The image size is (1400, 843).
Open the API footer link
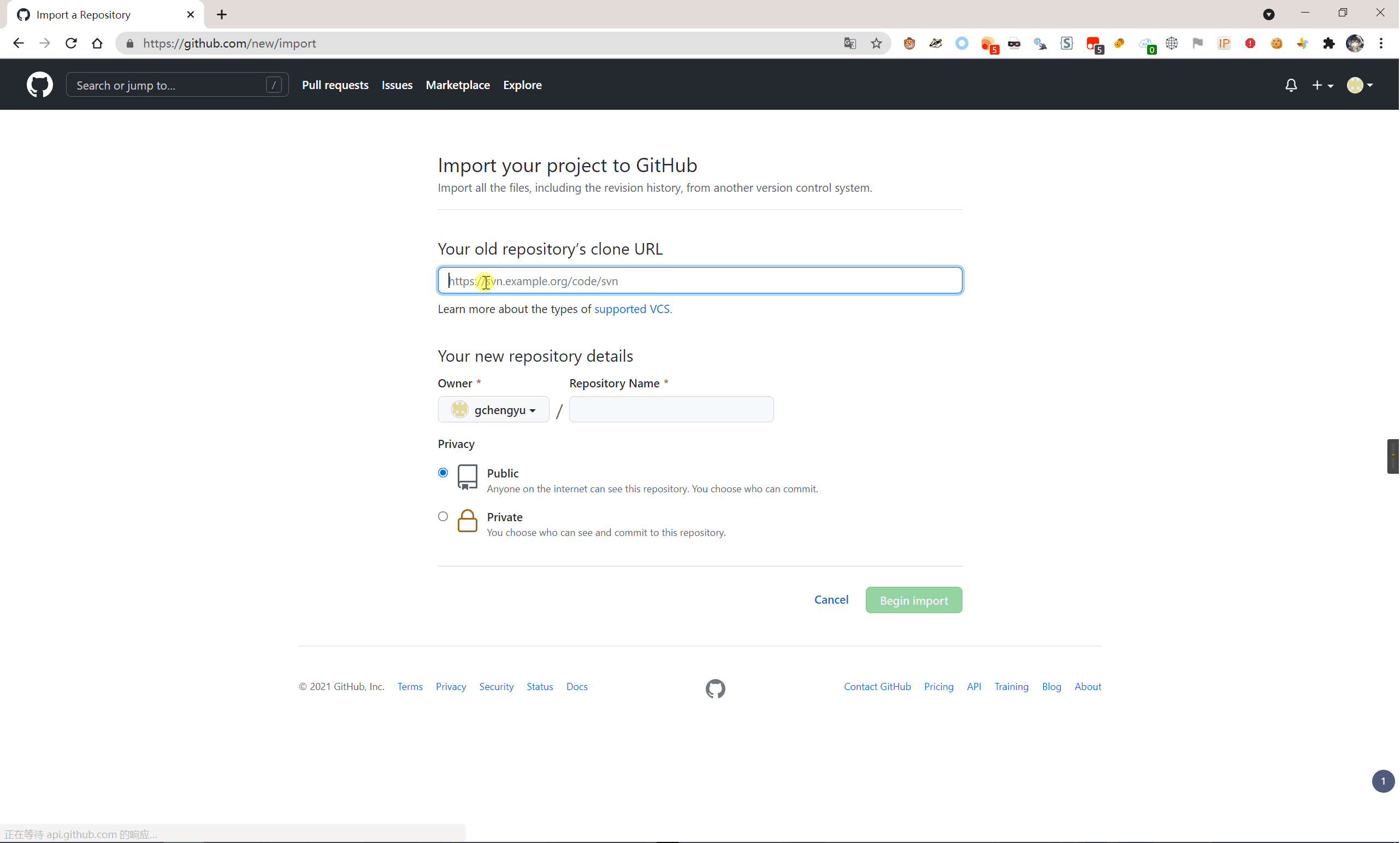pyautogui.click(x=974, y=686)
